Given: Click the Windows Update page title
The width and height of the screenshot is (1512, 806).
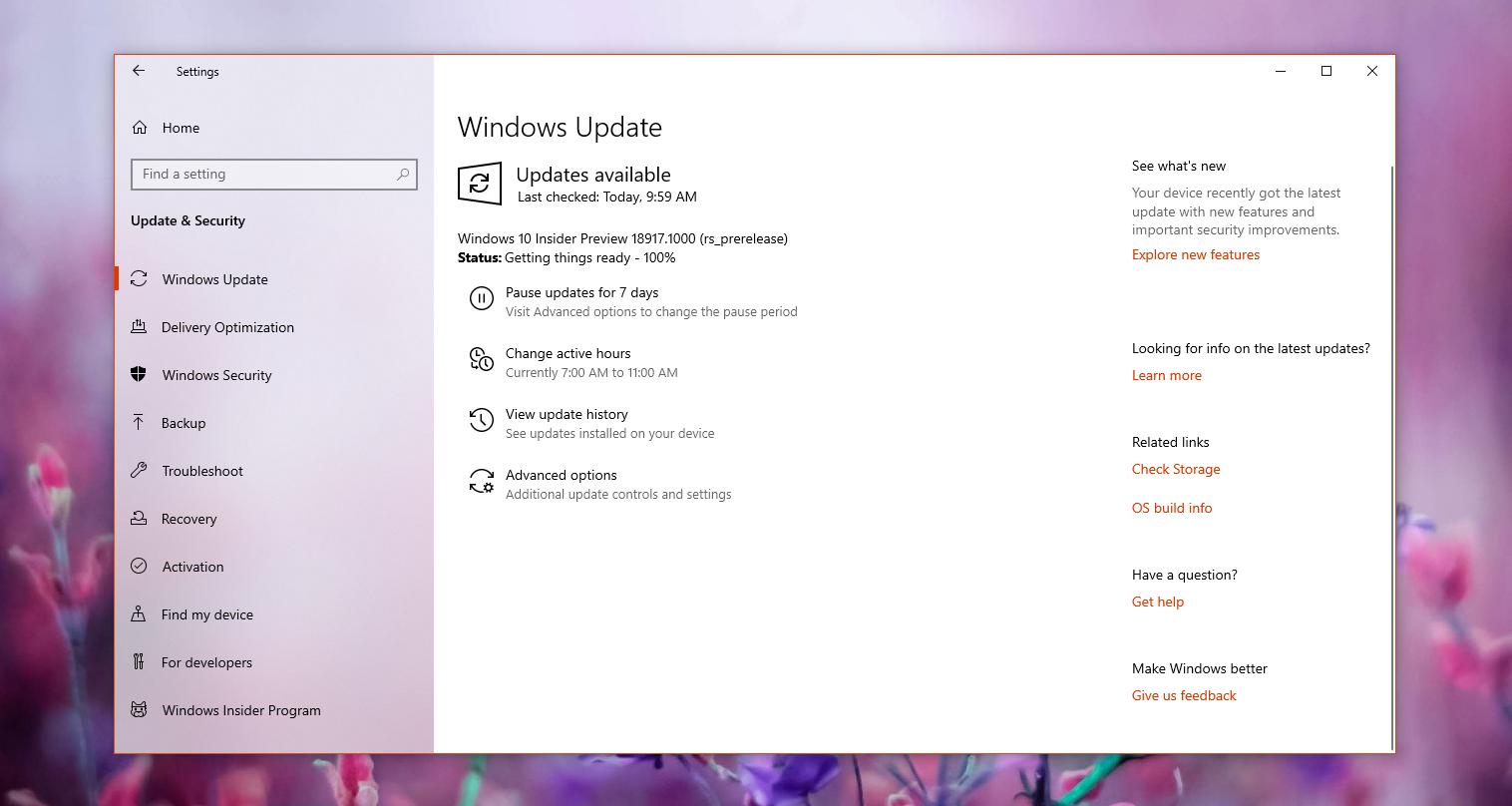Looking at the screenshot, I should click(560, 128).
